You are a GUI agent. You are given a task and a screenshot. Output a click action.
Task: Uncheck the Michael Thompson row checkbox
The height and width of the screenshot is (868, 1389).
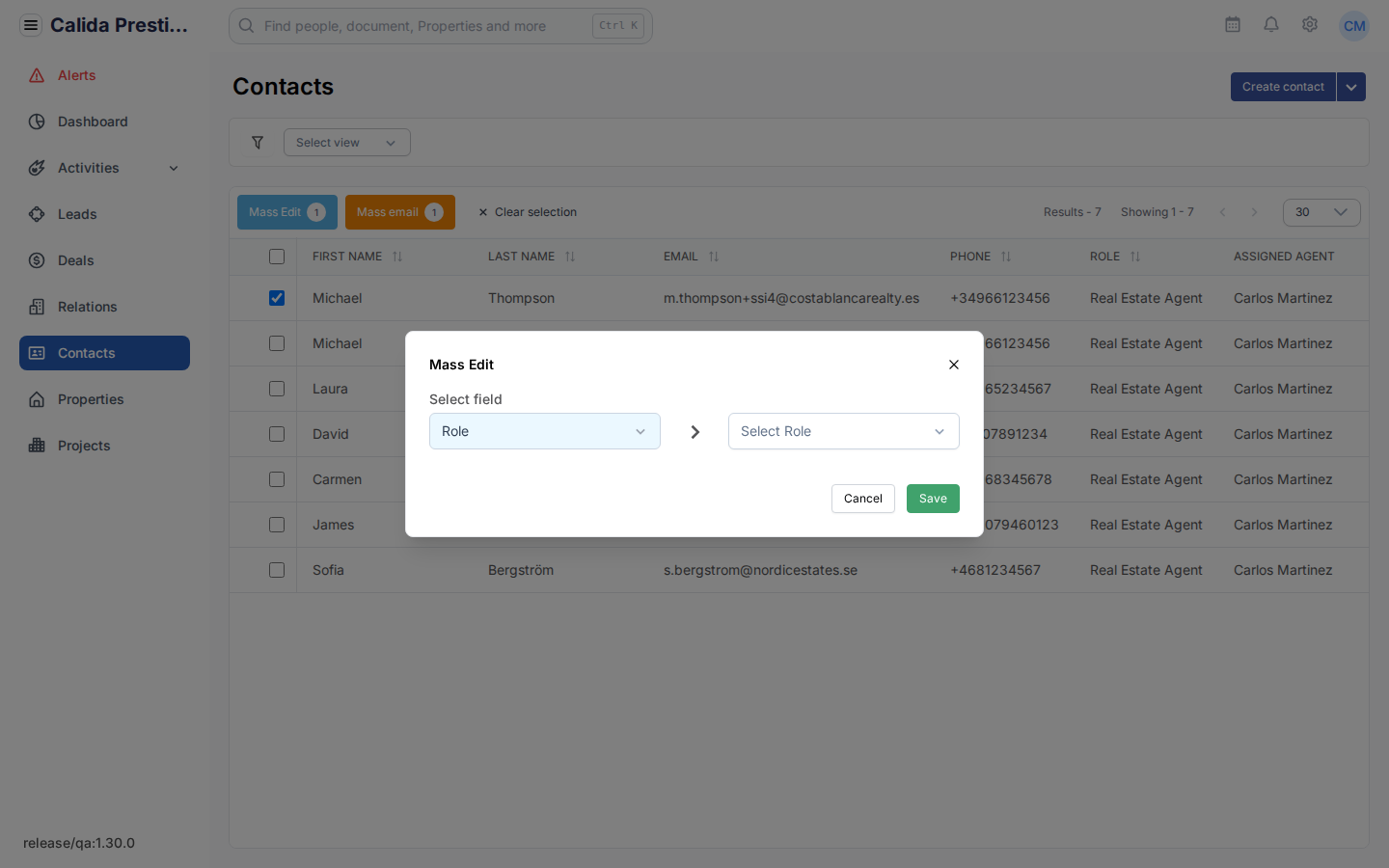click(x=277, y=298)
